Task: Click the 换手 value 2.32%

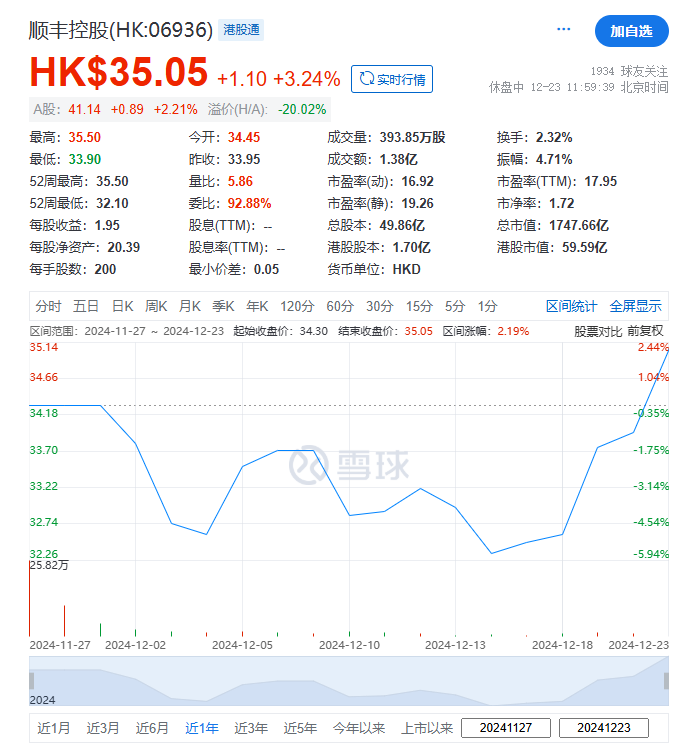Action: [x=554, y=137]
